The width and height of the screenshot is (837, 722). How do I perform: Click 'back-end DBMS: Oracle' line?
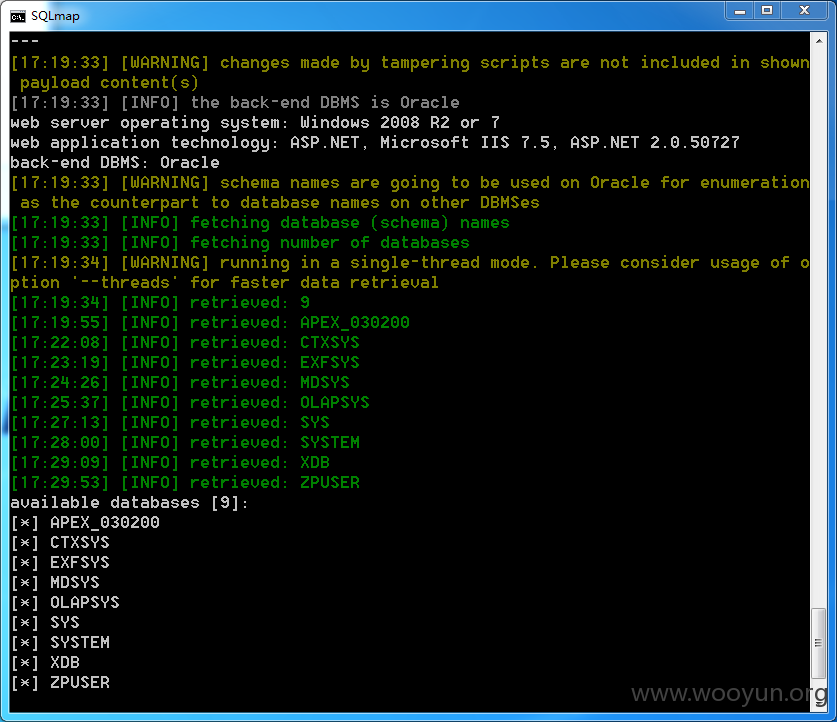[x=115, y=163]
